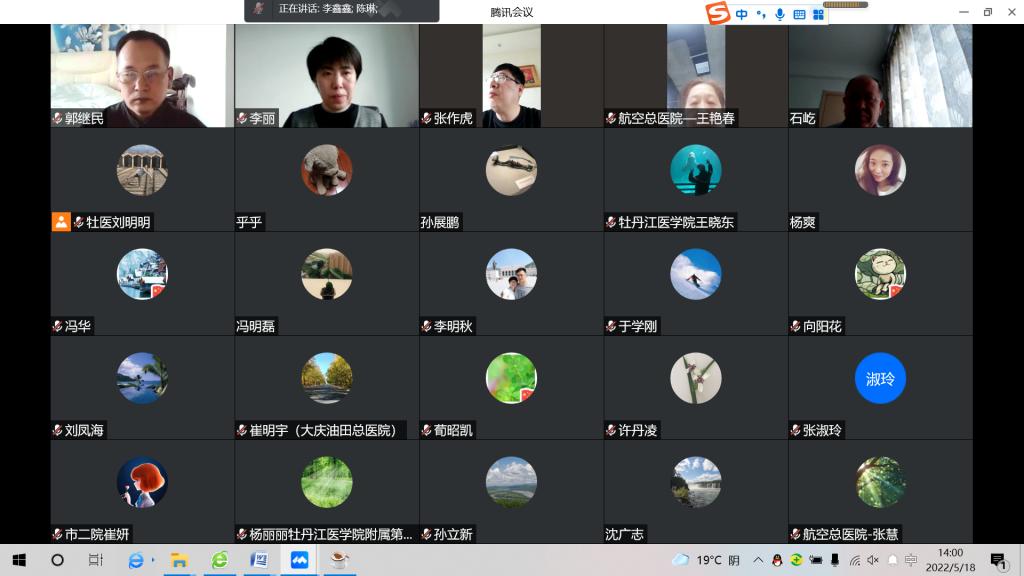
Task: Launch Internet Explorer from the taskbar
Action: [136, 560]
